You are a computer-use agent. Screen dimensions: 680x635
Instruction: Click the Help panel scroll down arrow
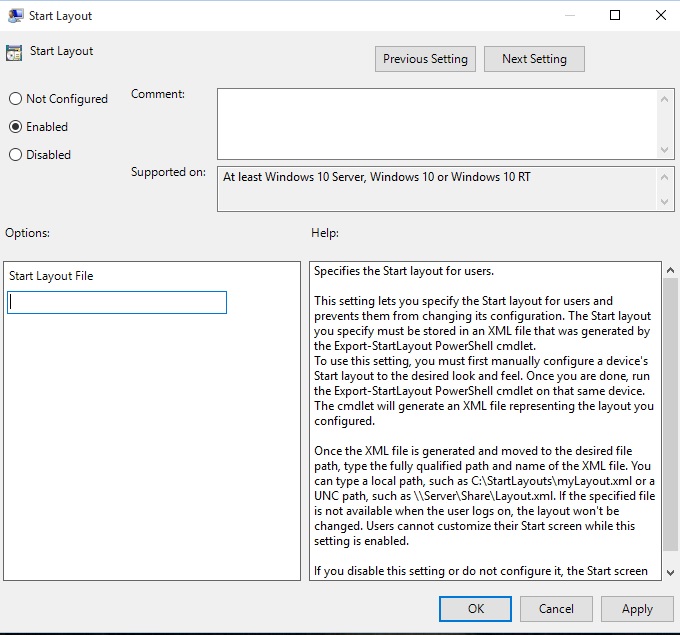pyautogui.click(x=670, y=569)
